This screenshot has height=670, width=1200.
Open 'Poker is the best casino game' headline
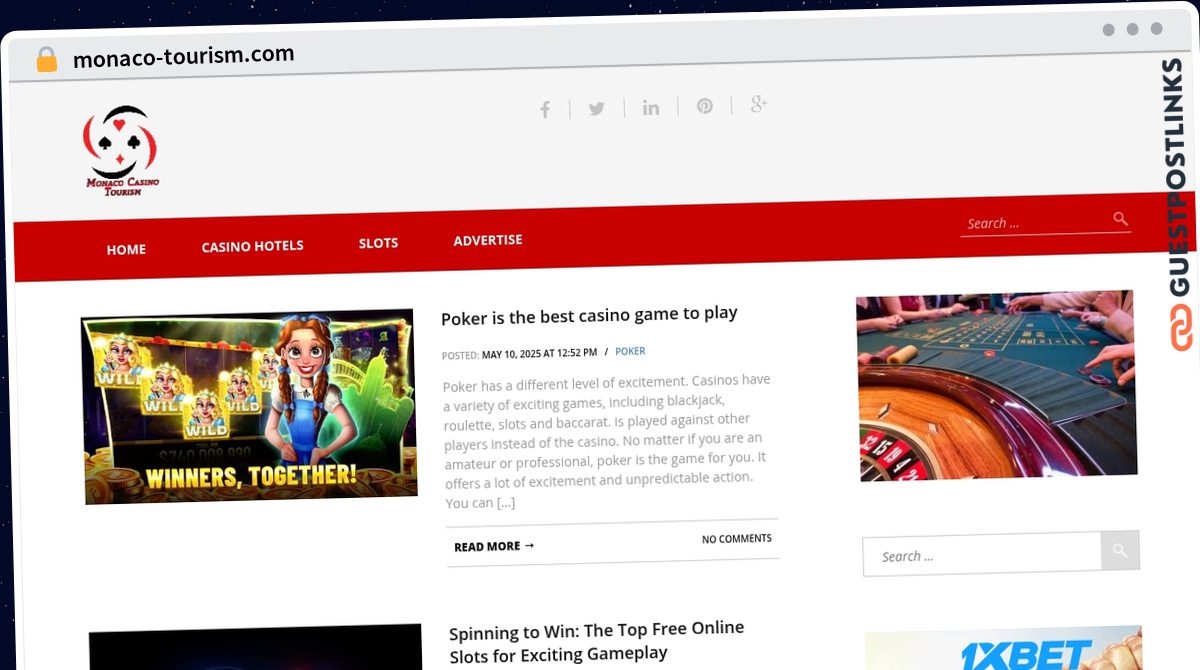pos(589,315)
